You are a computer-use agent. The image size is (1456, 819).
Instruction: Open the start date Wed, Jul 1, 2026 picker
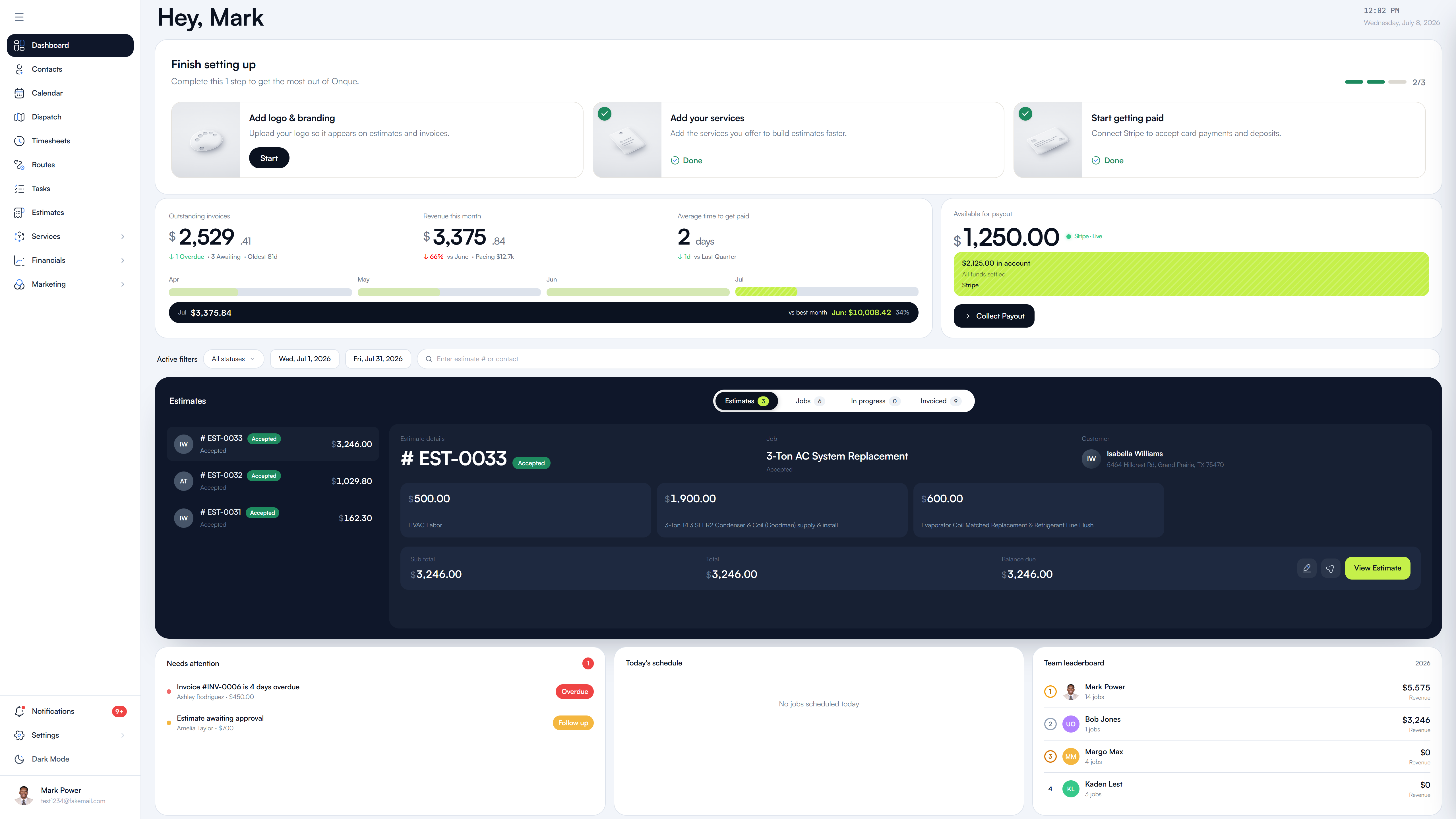[x=305, y=359]
